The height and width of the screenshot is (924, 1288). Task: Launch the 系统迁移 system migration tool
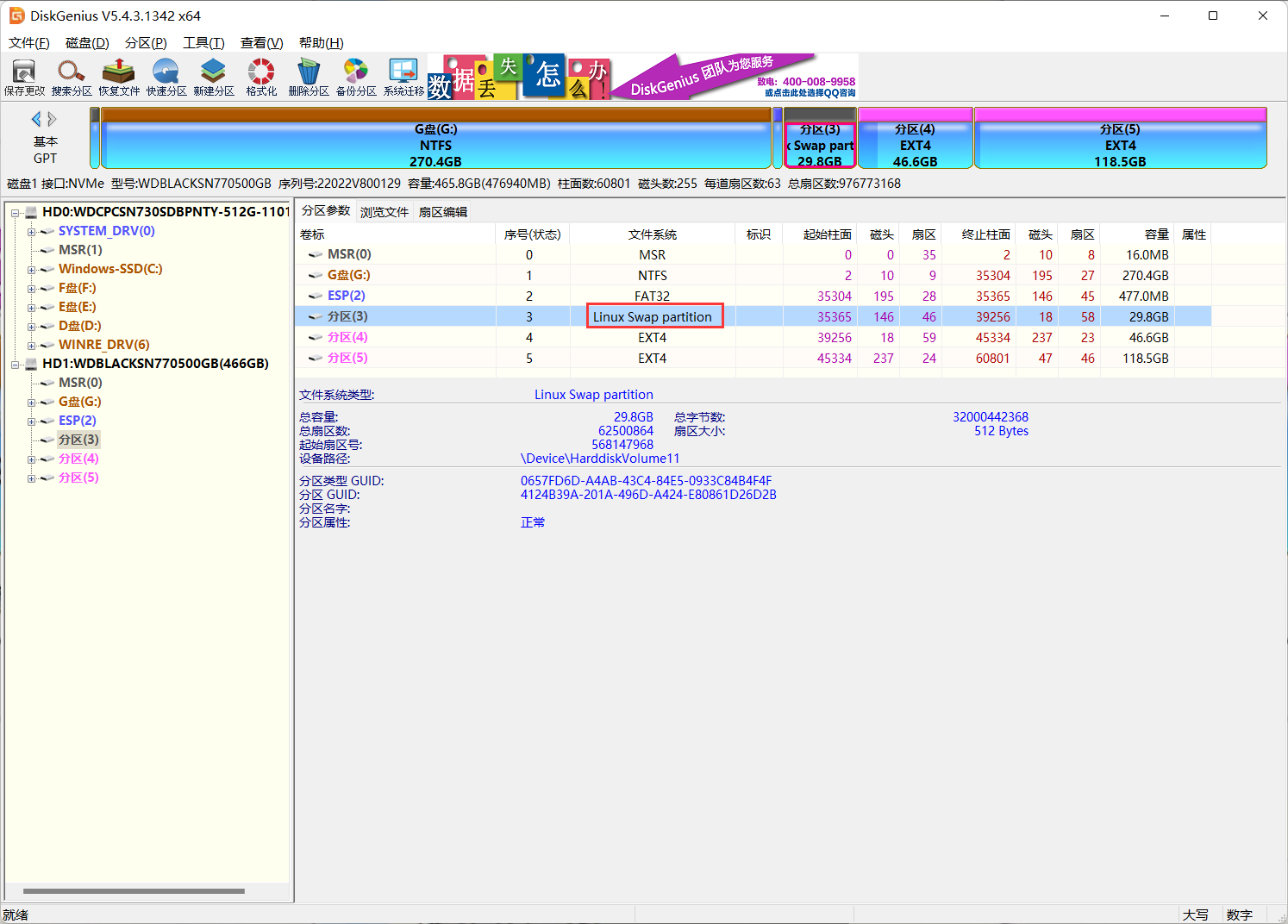(x=403, y=78)
